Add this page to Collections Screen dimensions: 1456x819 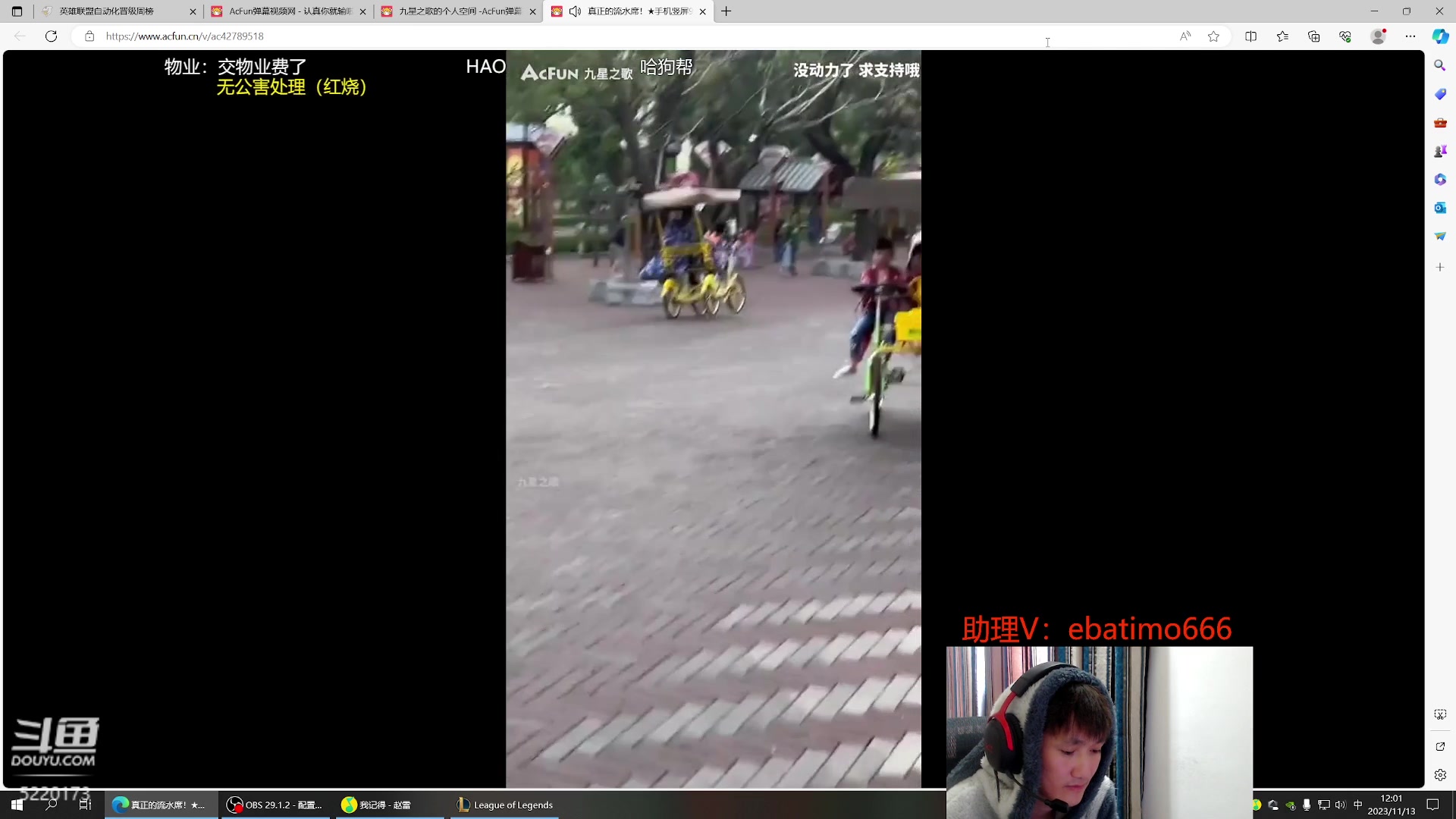[x=1314, y=36]
